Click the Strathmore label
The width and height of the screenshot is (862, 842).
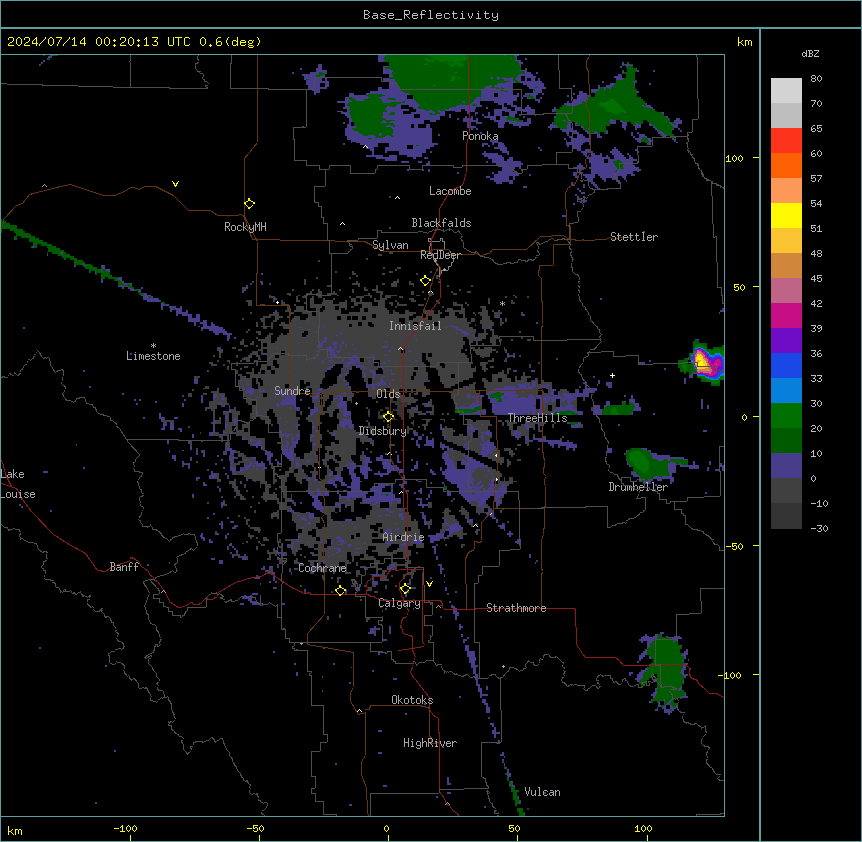click(x=516, y=608)
